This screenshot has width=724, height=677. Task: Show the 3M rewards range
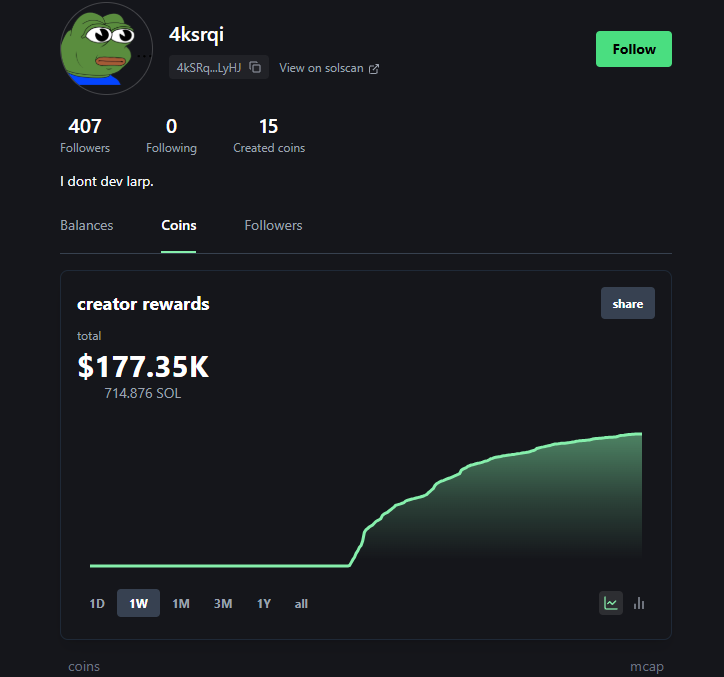click(223, 604)
